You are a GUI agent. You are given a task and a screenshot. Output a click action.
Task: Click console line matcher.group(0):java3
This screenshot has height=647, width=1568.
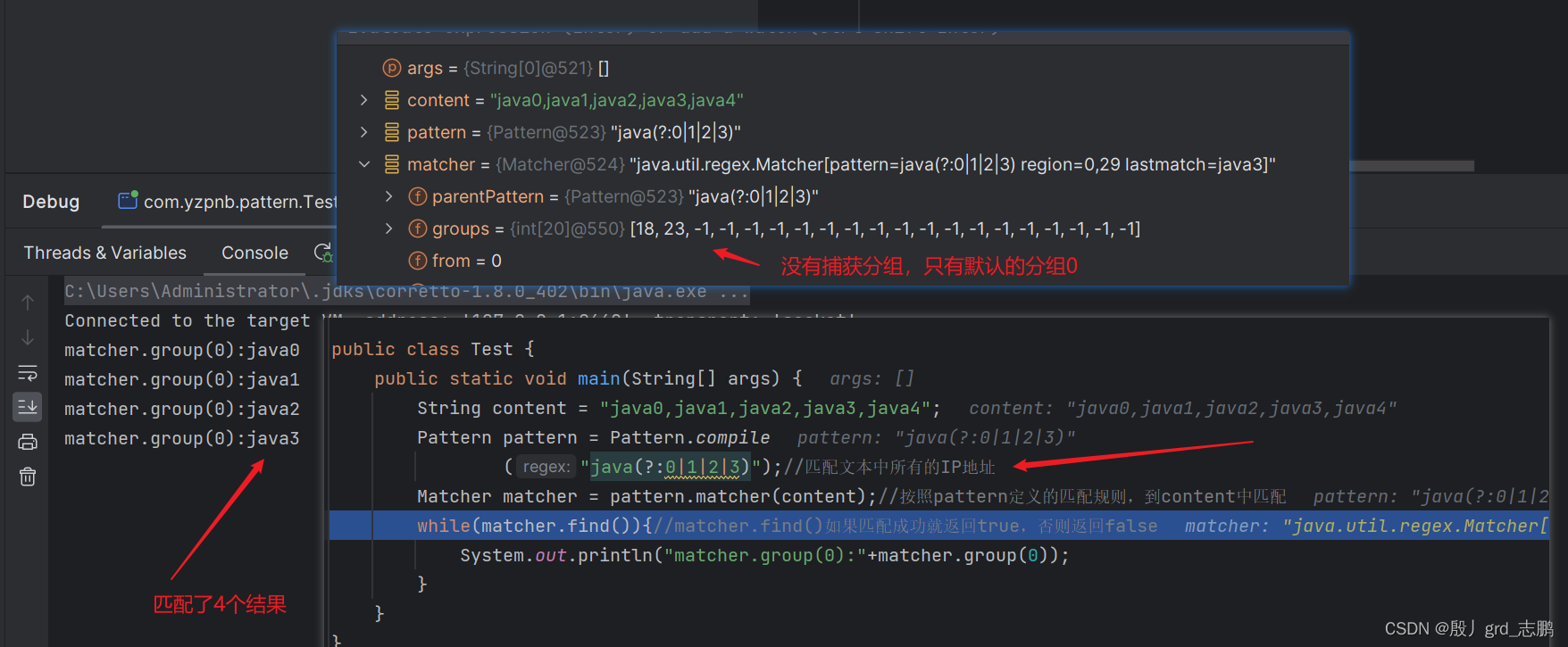click(x=182, y=438)
